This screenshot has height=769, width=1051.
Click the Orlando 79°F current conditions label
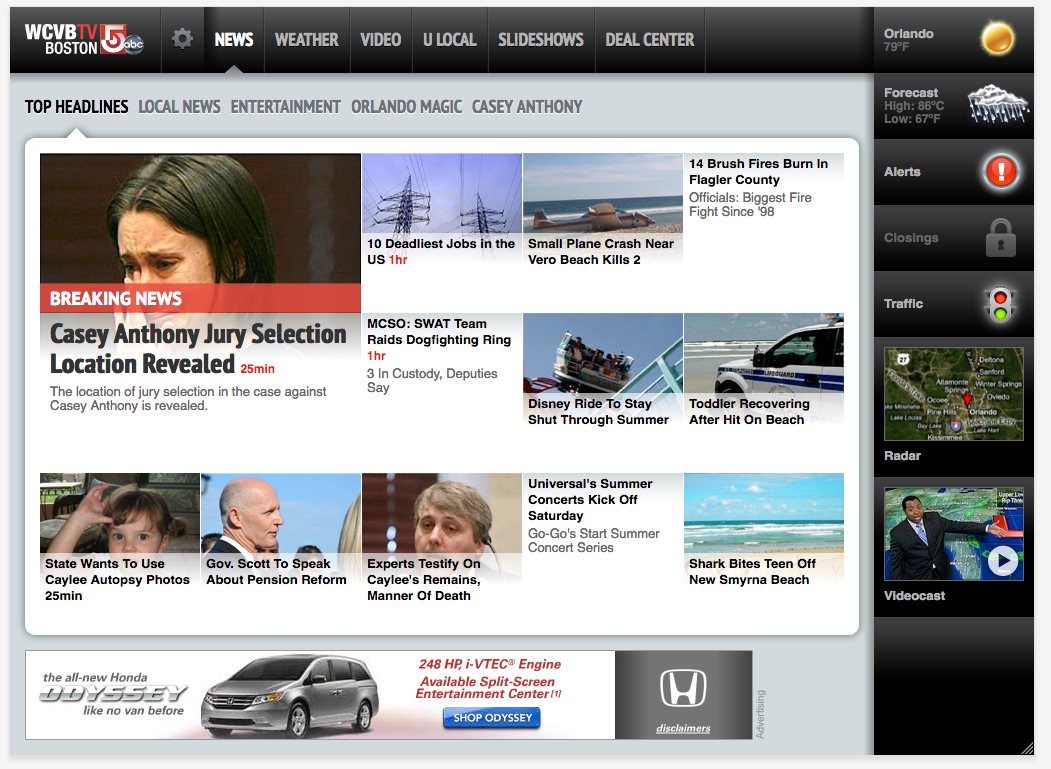coord(908,40)
